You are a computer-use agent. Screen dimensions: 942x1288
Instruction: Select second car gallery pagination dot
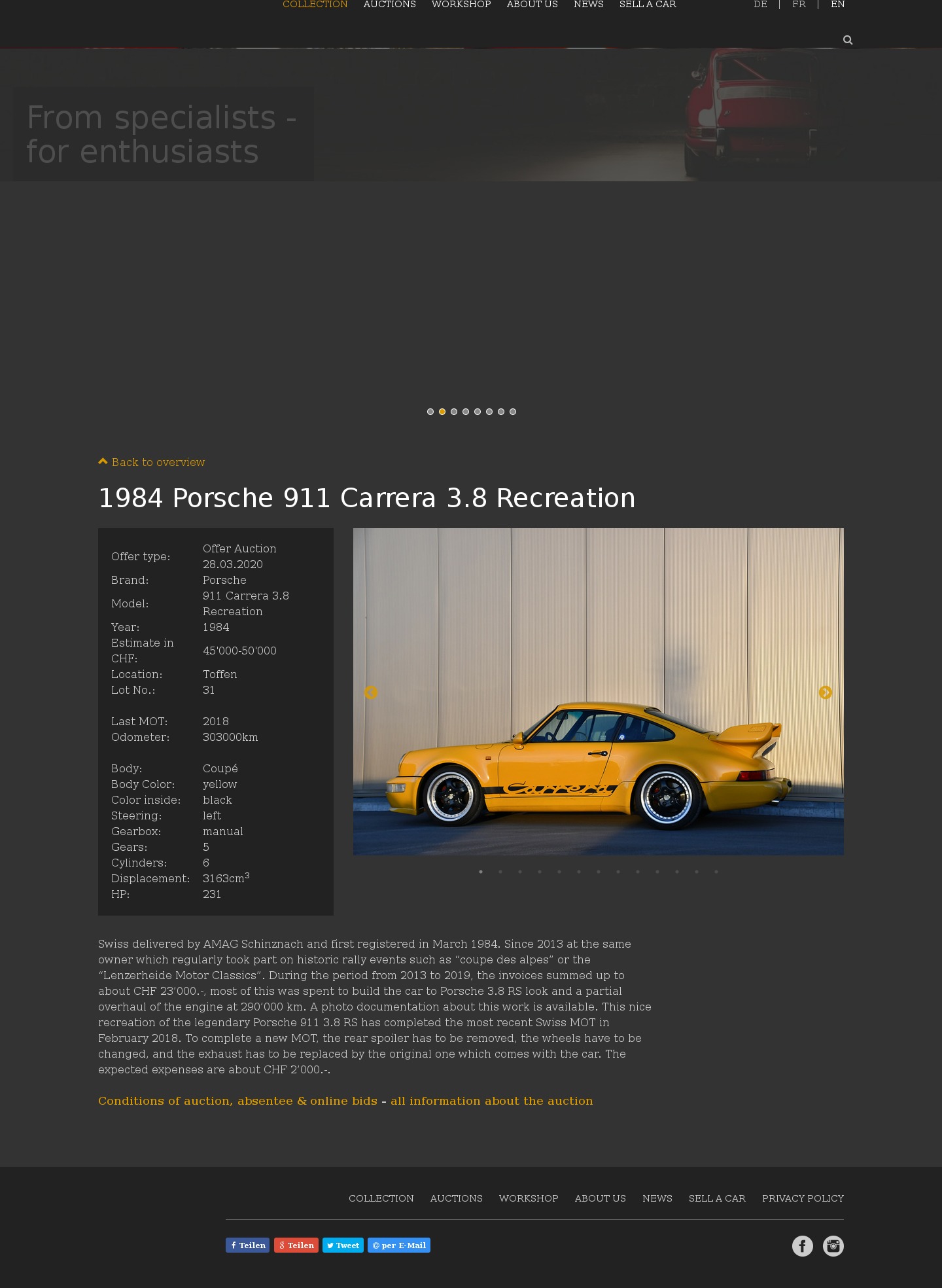point(500,872)
